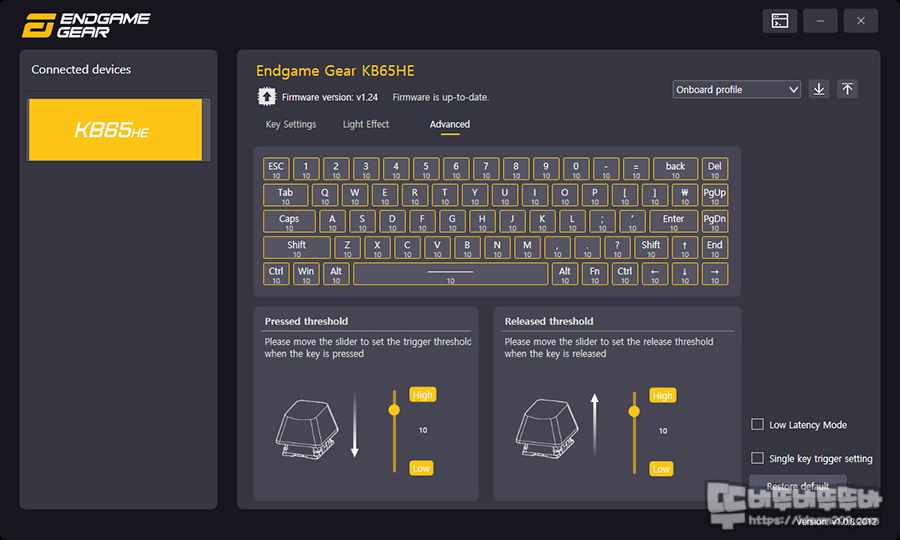This screenshot has width=900, height=540.
Task: Switch to the Key Settings tab
Action: click(x=290, y=124)
